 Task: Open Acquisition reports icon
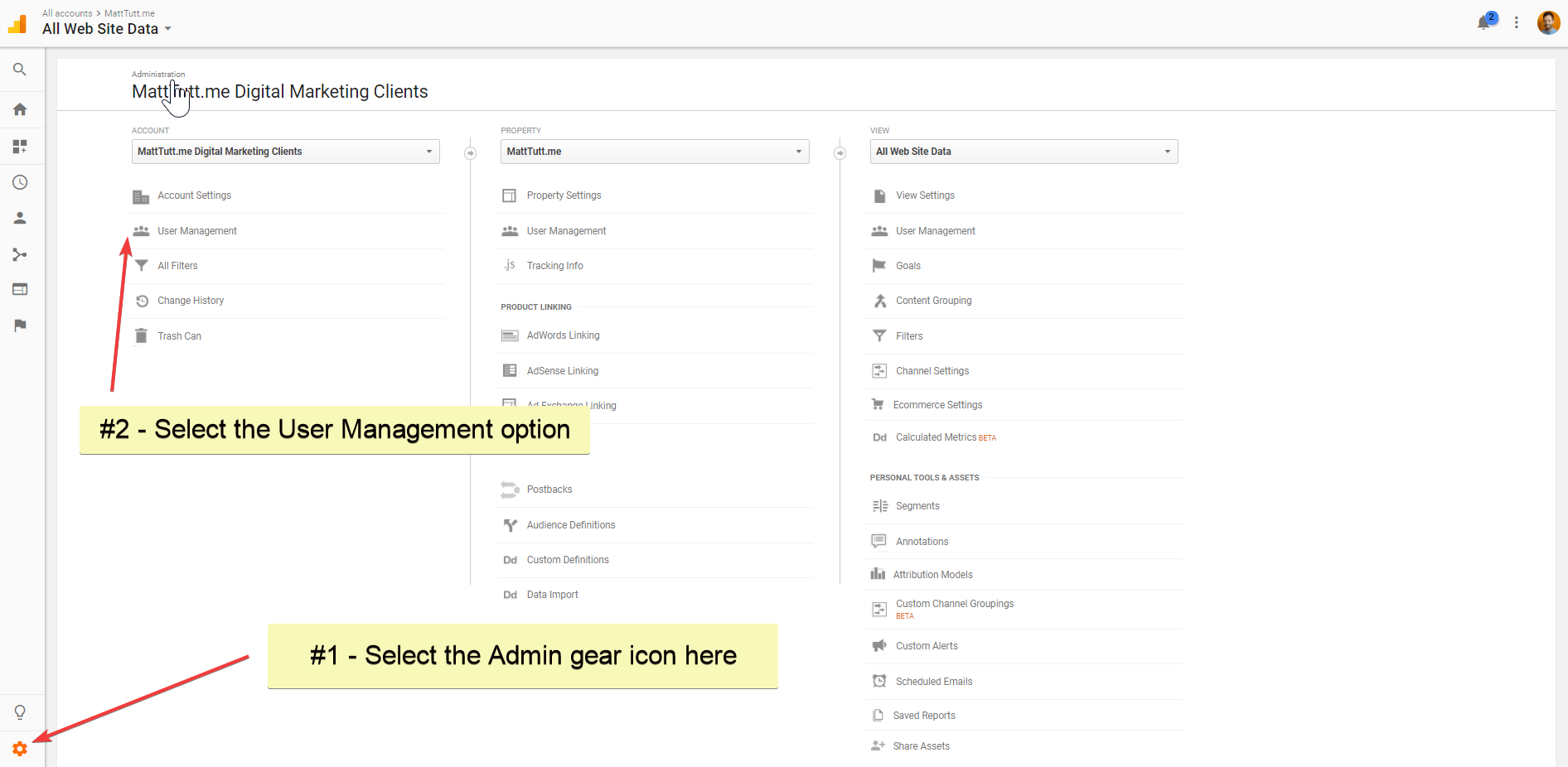[20, 254]
